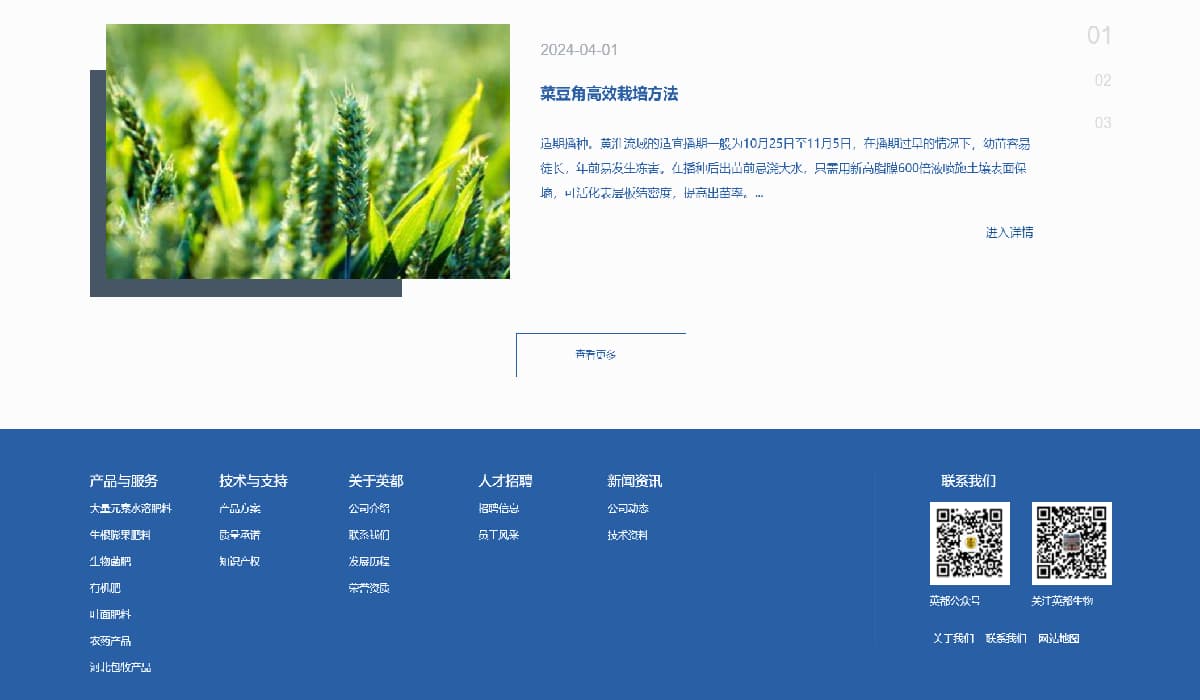
Task: Click the 英都公众号 caption text
Action: point(955,601)
